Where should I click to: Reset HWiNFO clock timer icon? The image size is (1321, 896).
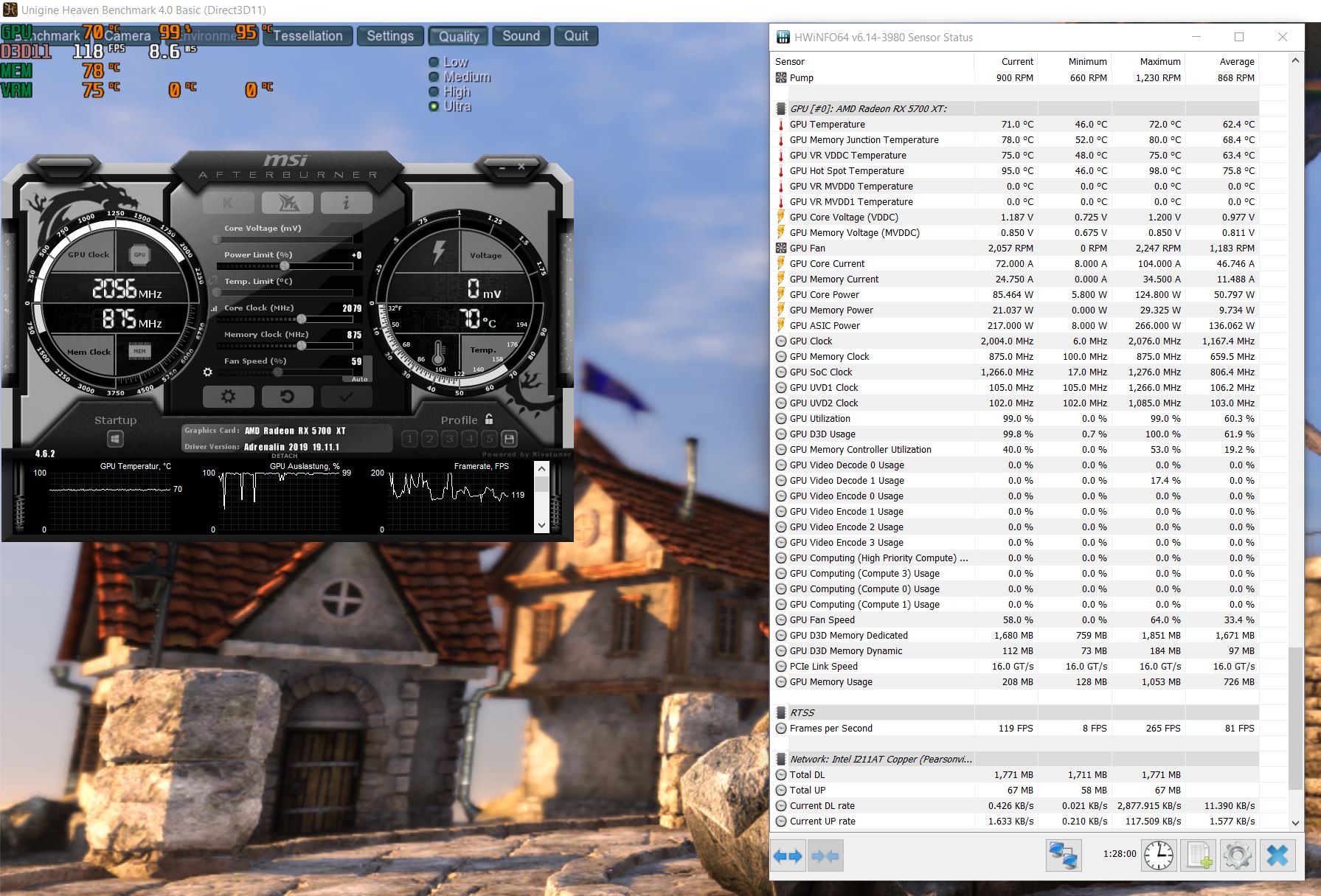[1159, 855]
